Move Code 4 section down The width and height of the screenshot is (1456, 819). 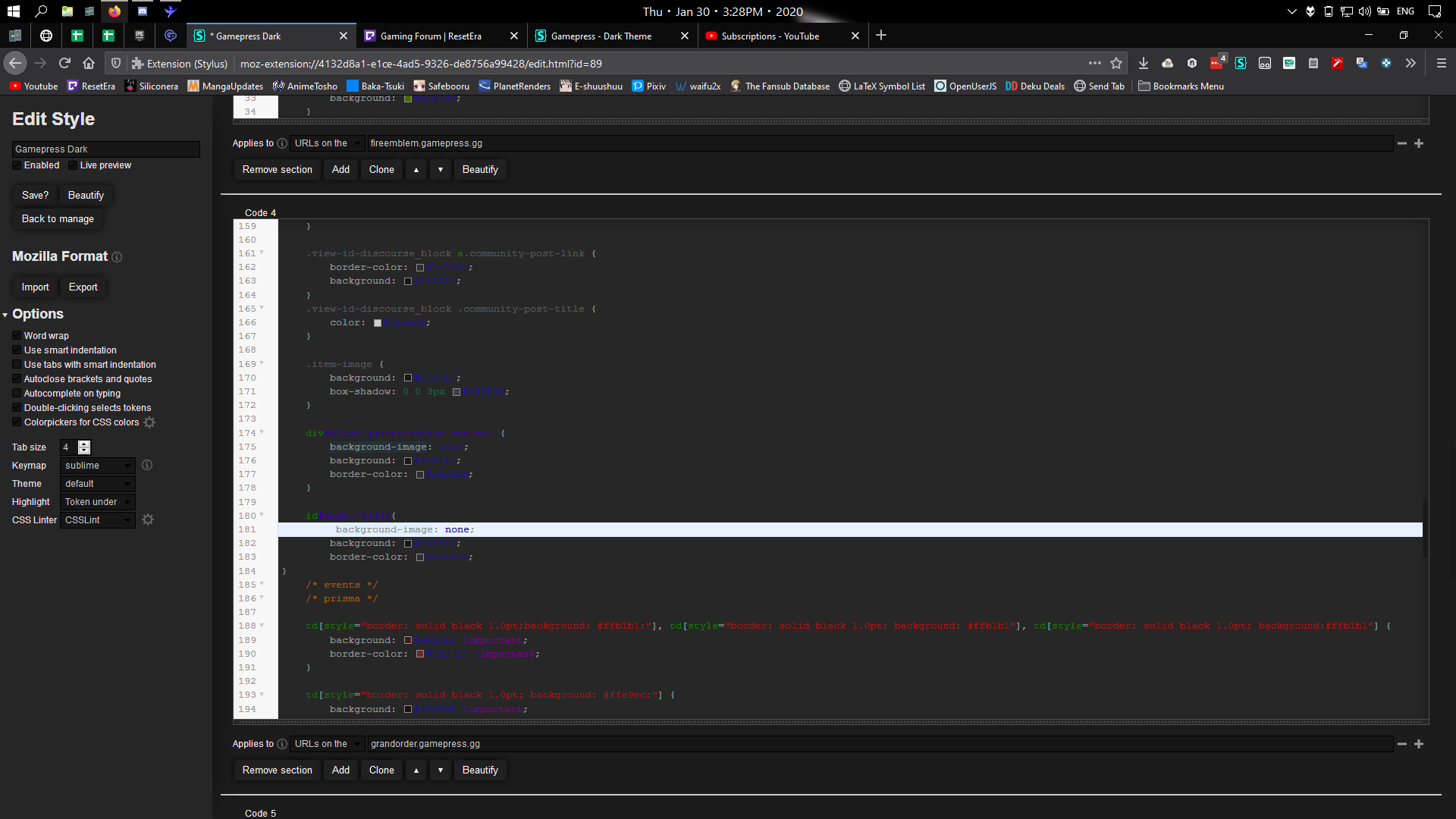tap(440, 770)
